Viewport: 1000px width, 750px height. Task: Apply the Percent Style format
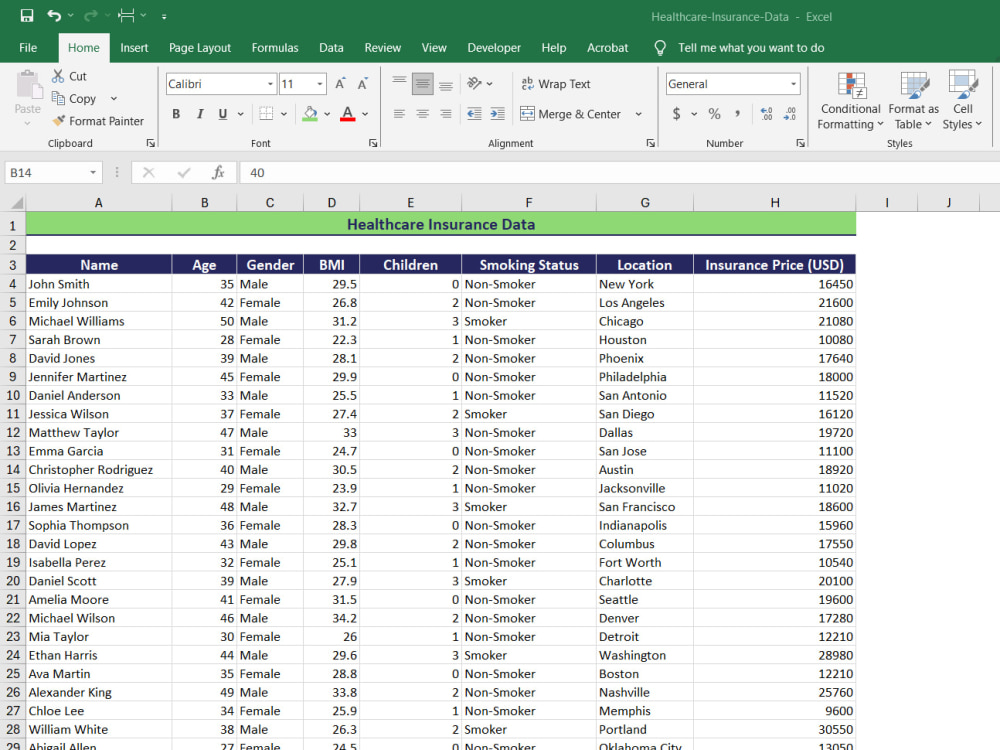tap(714, 114)
